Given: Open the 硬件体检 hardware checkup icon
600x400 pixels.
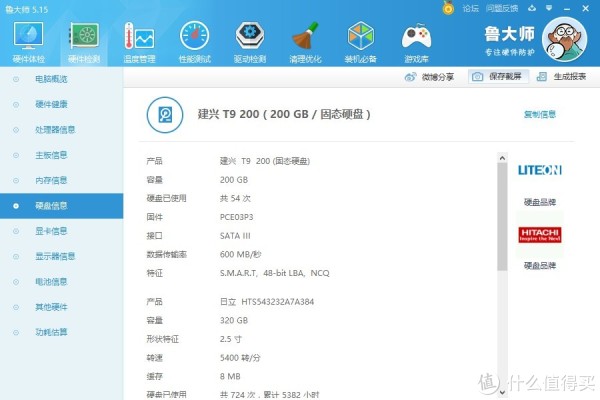Looking at the screenshot, I should click(x=28, y=36).
